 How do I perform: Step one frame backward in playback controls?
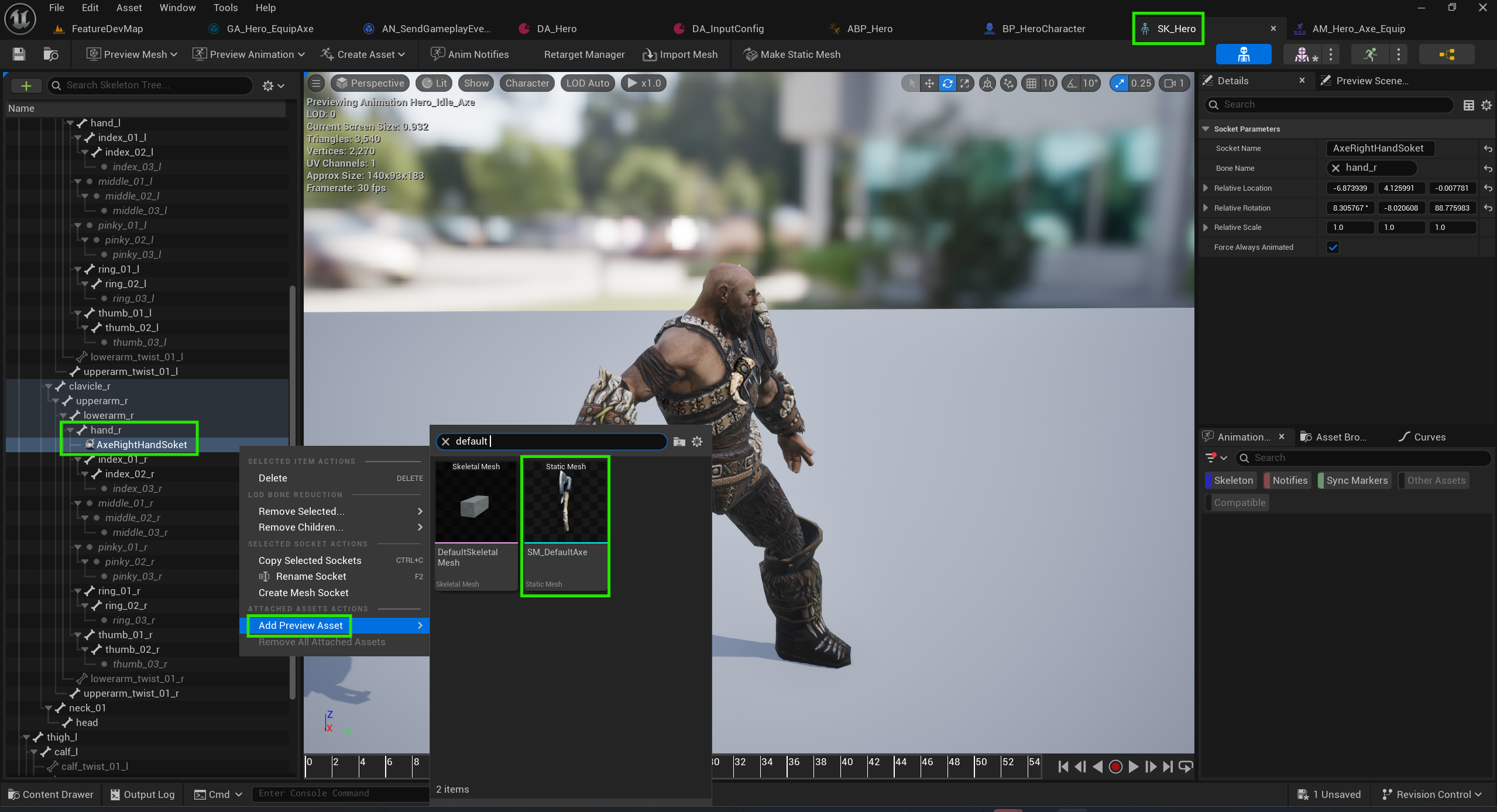[x=1080, y=766]
